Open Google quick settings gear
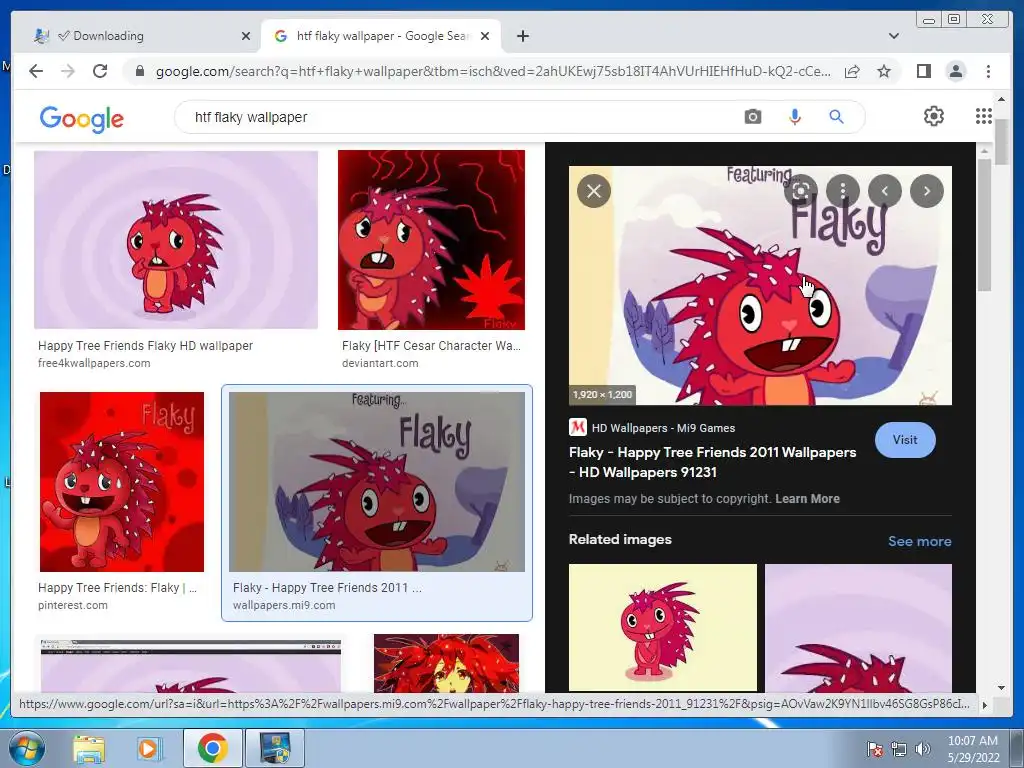 click(933, 116)
